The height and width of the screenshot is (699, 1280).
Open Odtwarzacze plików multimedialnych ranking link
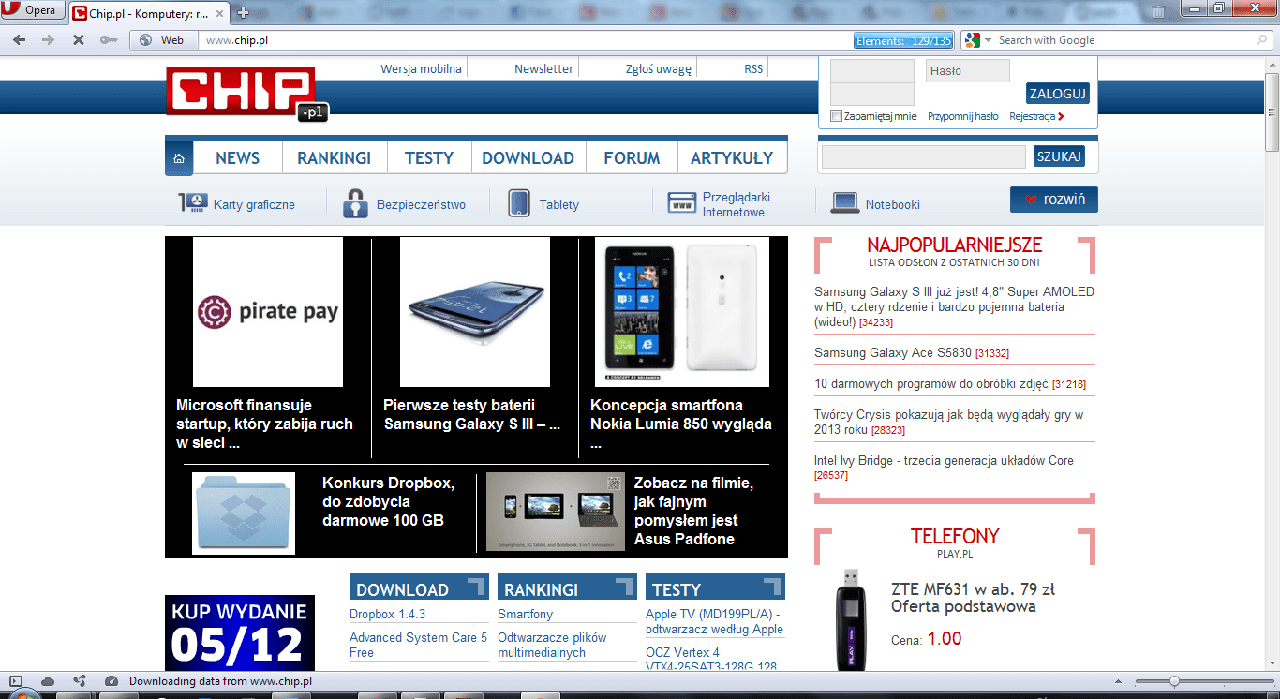pos(552,645)
